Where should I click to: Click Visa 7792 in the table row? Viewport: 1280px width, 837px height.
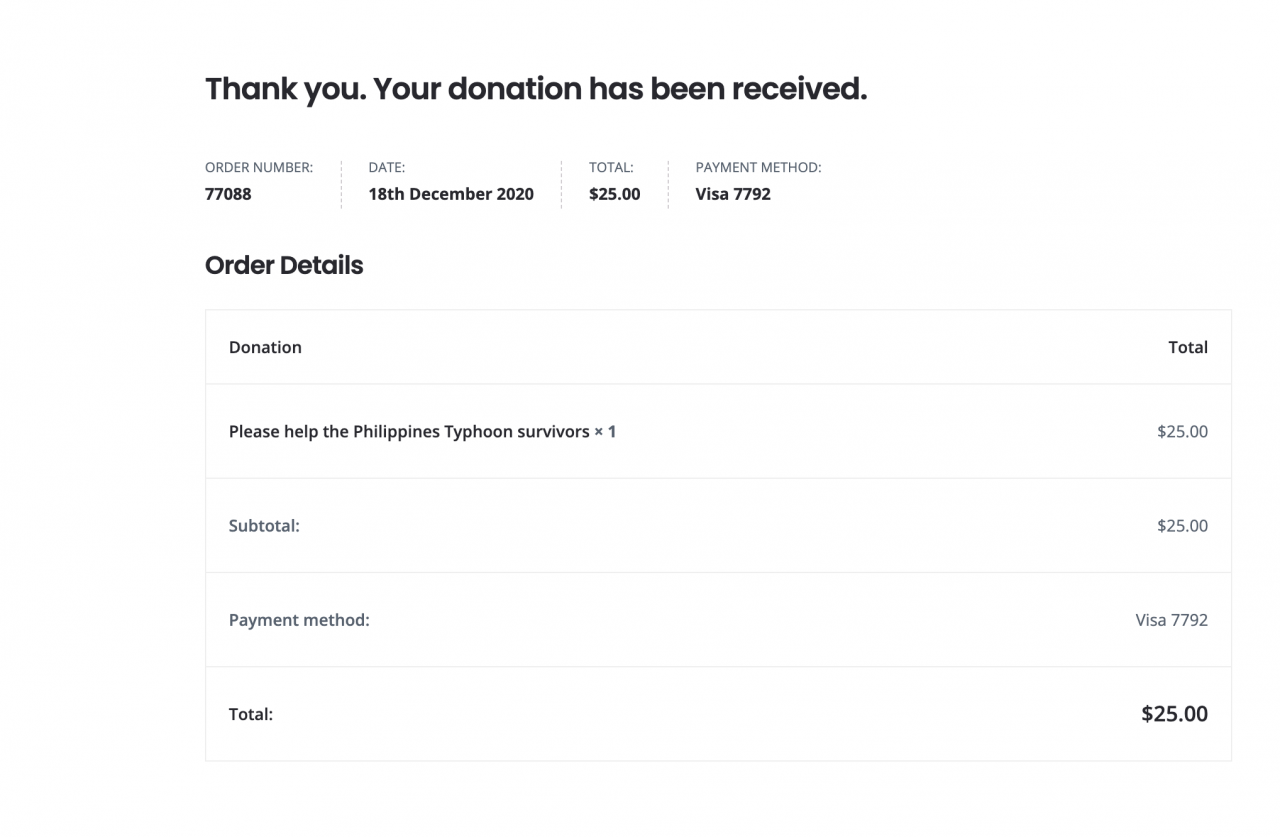coord(1171,620)
